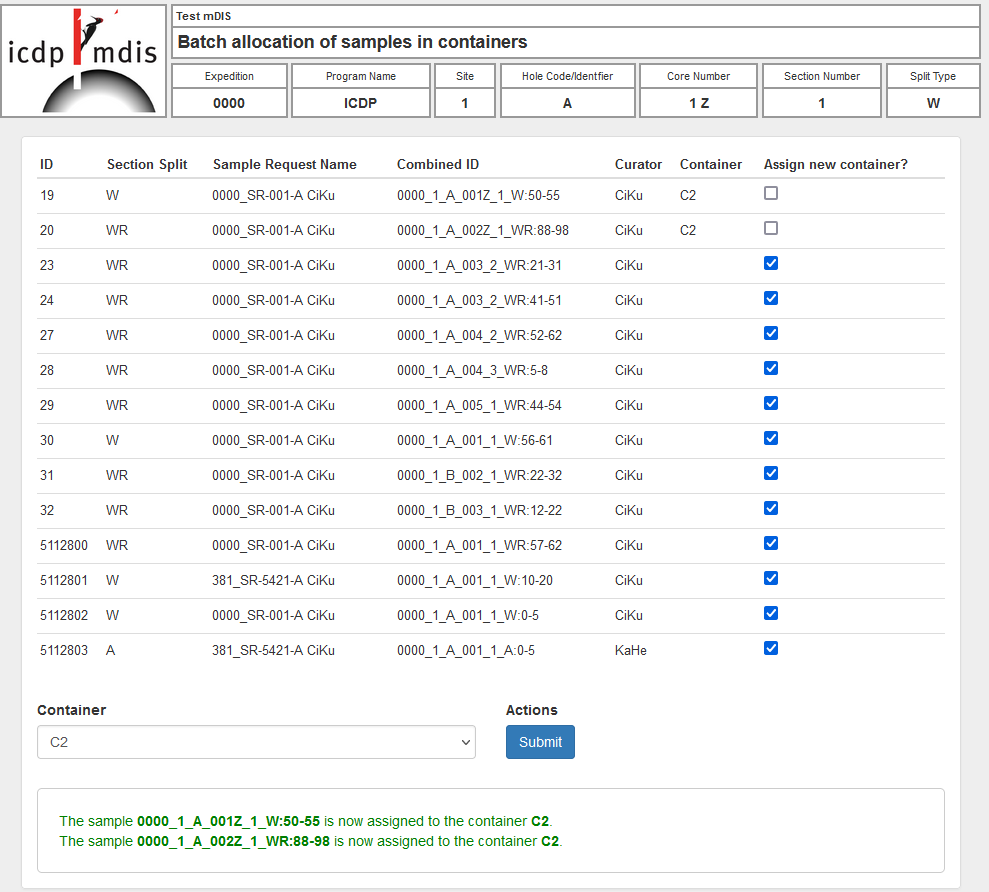989x892 pixels.
Task: Click the Submit button
Action: coord(540,742)
